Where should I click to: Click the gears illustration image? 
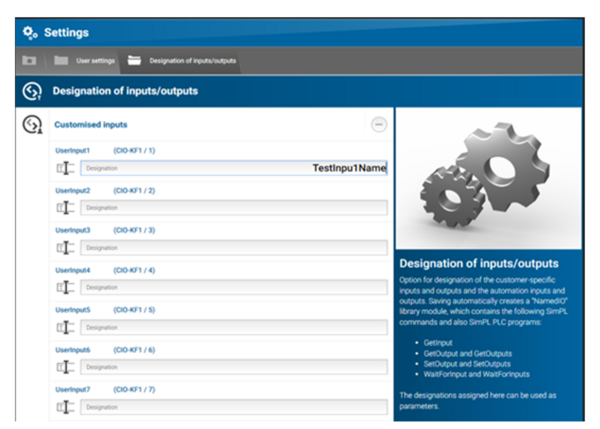(488, 178)
